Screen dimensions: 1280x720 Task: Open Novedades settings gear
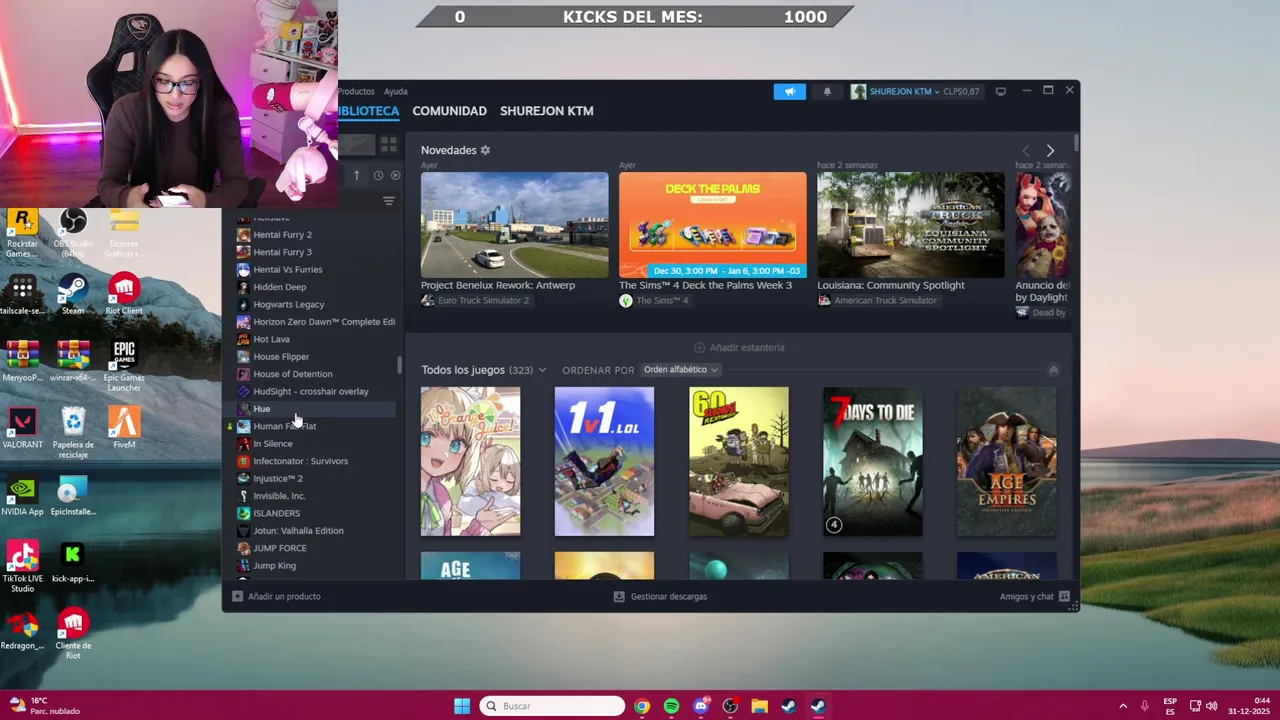click(x=485, y=150)
